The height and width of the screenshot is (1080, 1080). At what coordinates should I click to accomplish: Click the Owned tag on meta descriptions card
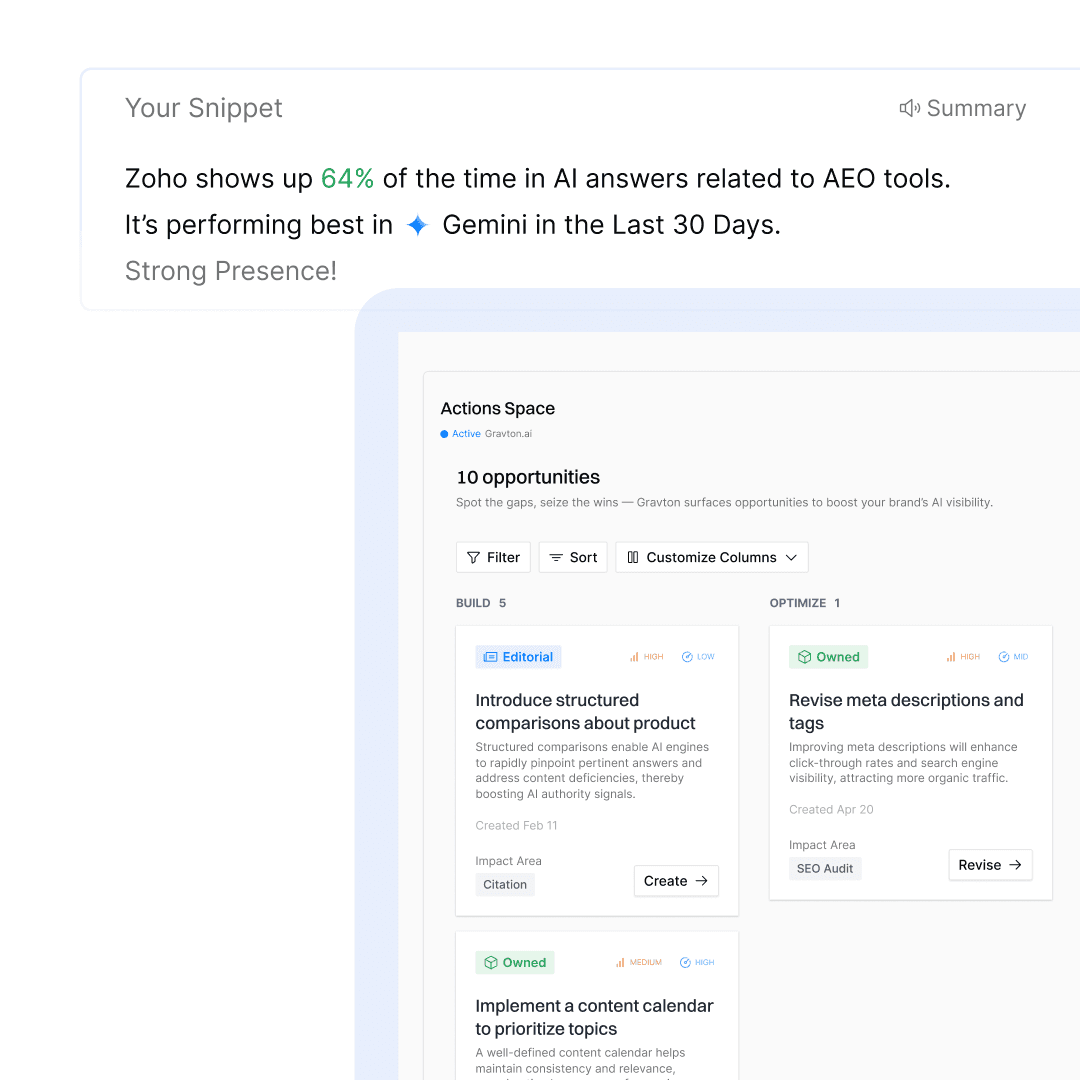pos(828,657)
